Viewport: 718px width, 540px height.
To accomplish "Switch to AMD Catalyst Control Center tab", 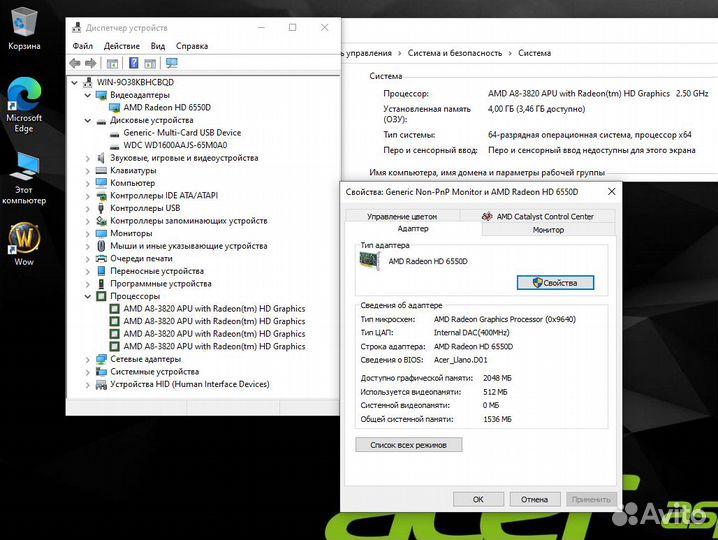I will click(538, 216).
